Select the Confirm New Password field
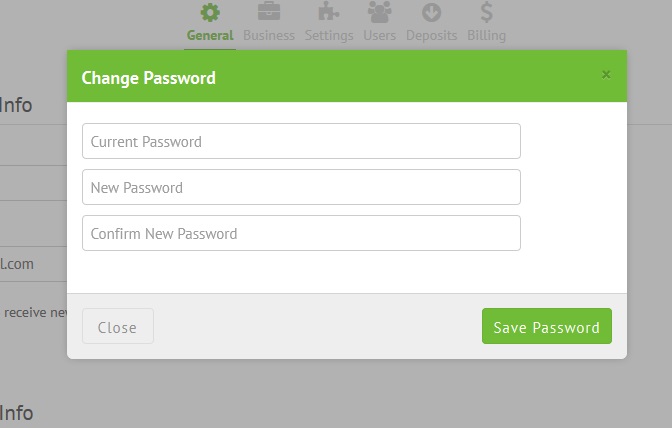Screen dimensions: 672x428 click(301, 233)
